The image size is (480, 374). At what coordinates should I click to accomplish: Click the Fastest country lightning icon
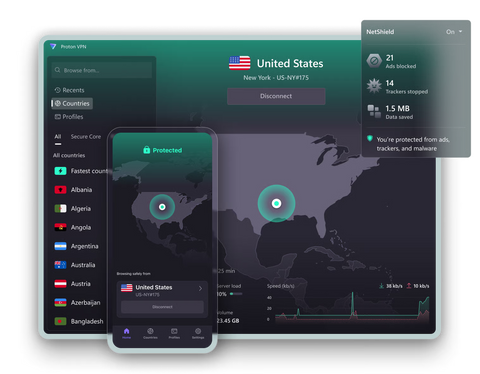tap(60, 171)
